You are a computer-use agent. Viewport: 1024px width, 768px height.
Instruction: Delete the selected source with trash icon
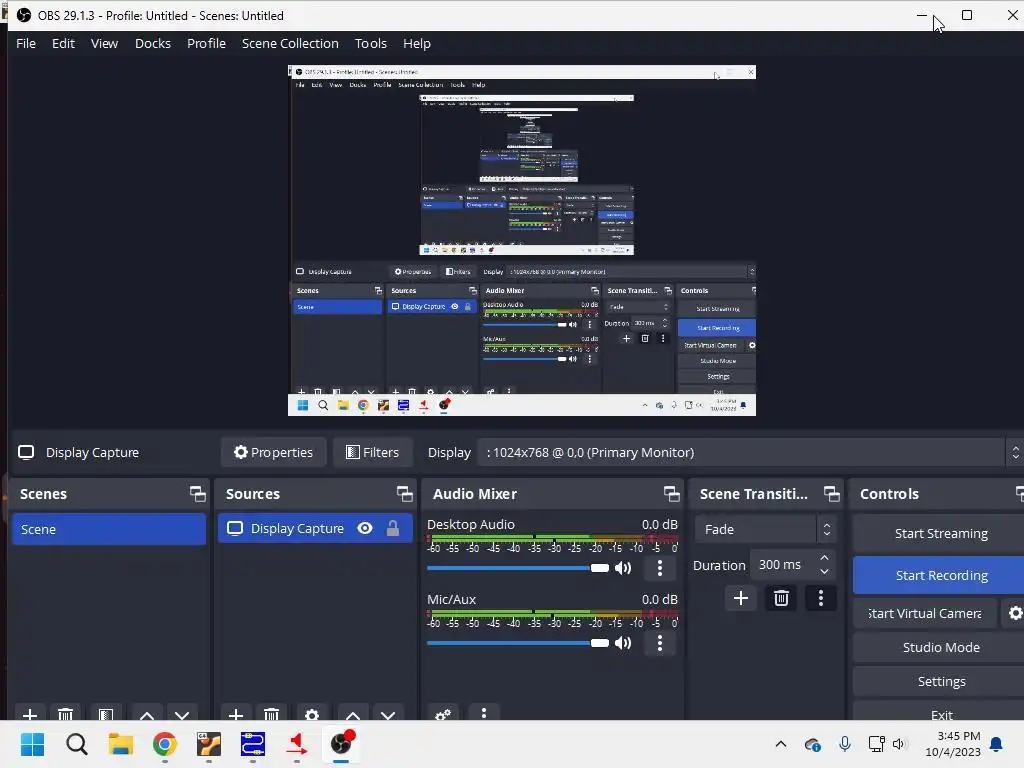point(272,714)
